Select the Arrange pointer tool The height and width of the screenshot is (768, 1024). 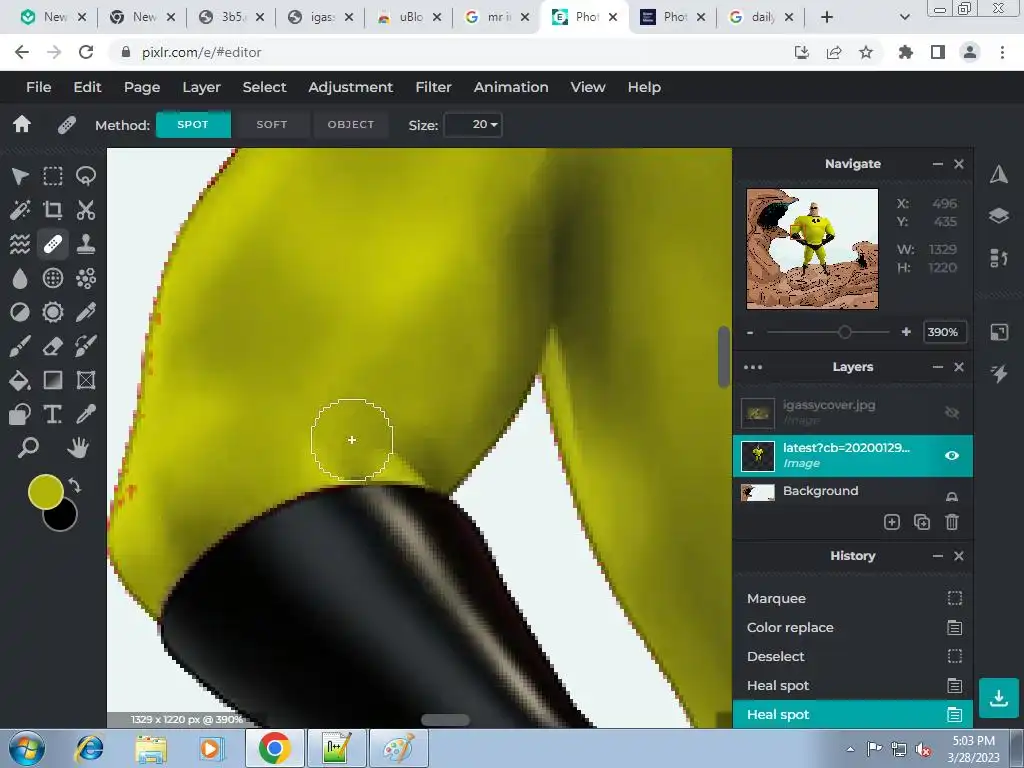20,176
